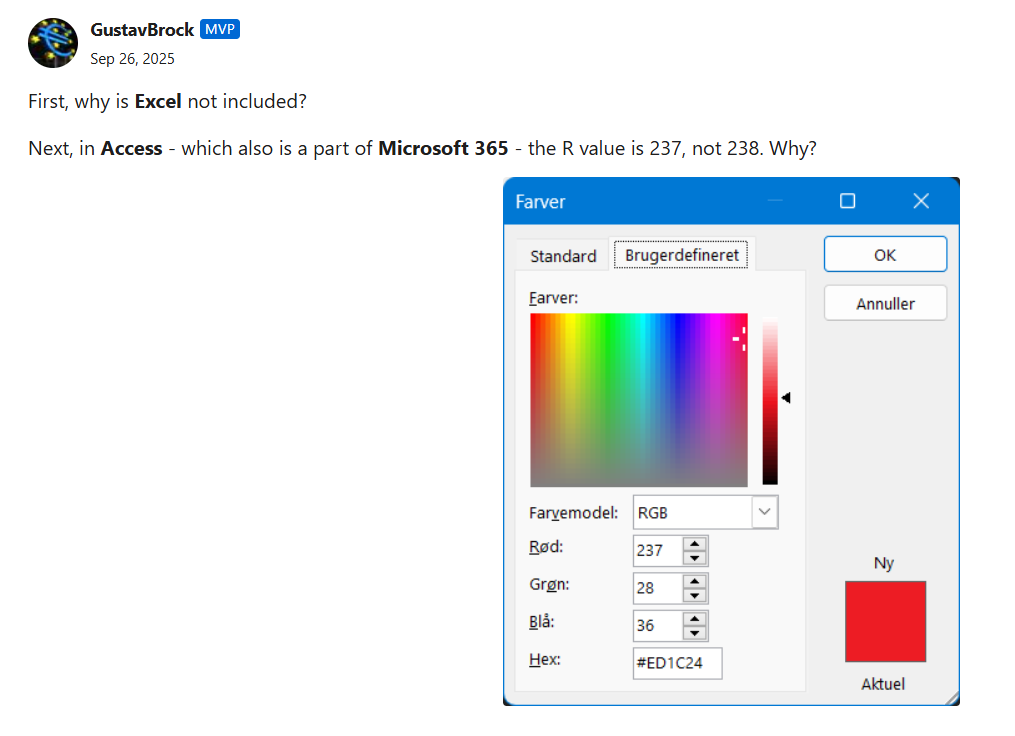
Task: Decrease the Rød value with the down stepper
Action: click(x=695, y=556)
